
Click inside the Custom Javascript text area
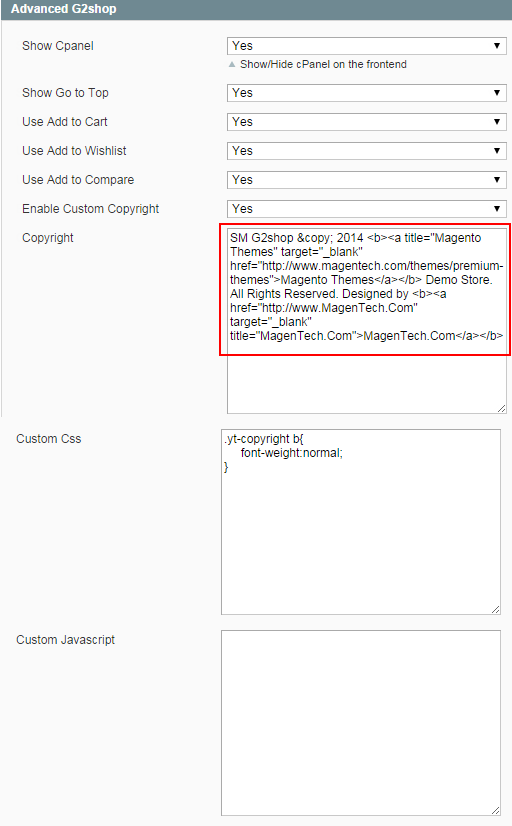point(361,723)
